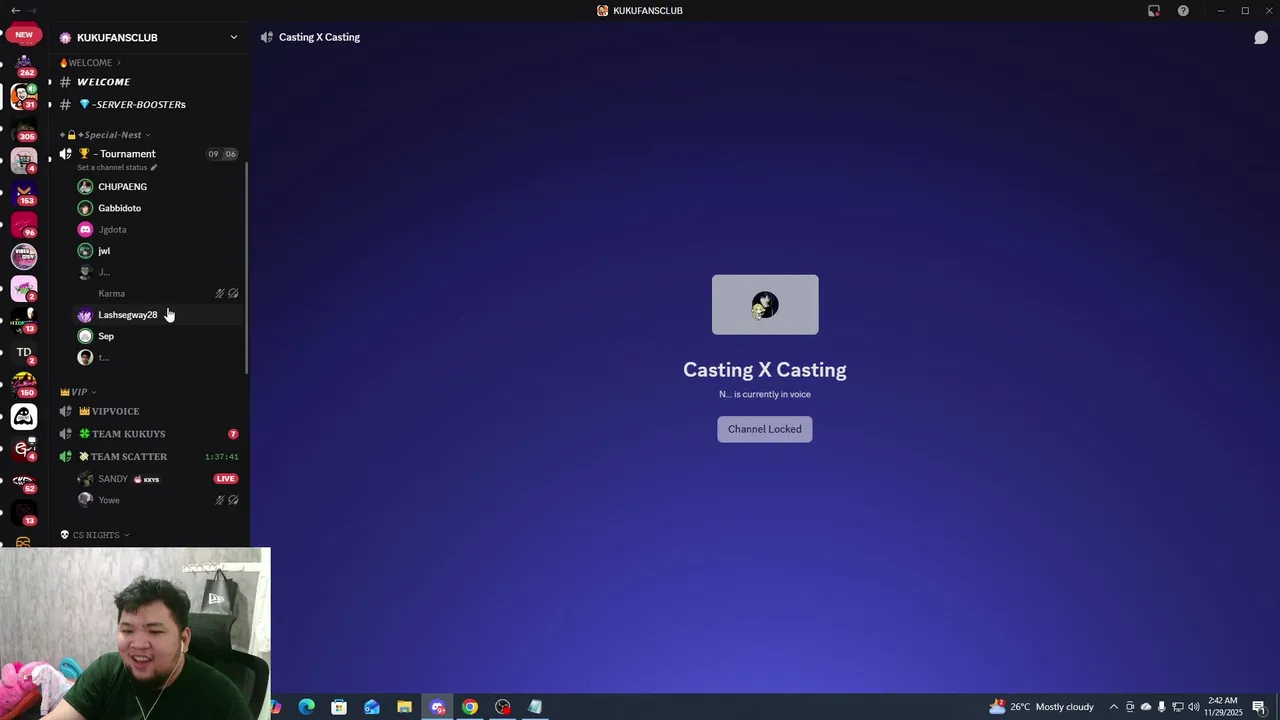Screen dimensions: 1280x720
Task: Click Karma's deafened headphone icon
Action: [x=234, y=294]
